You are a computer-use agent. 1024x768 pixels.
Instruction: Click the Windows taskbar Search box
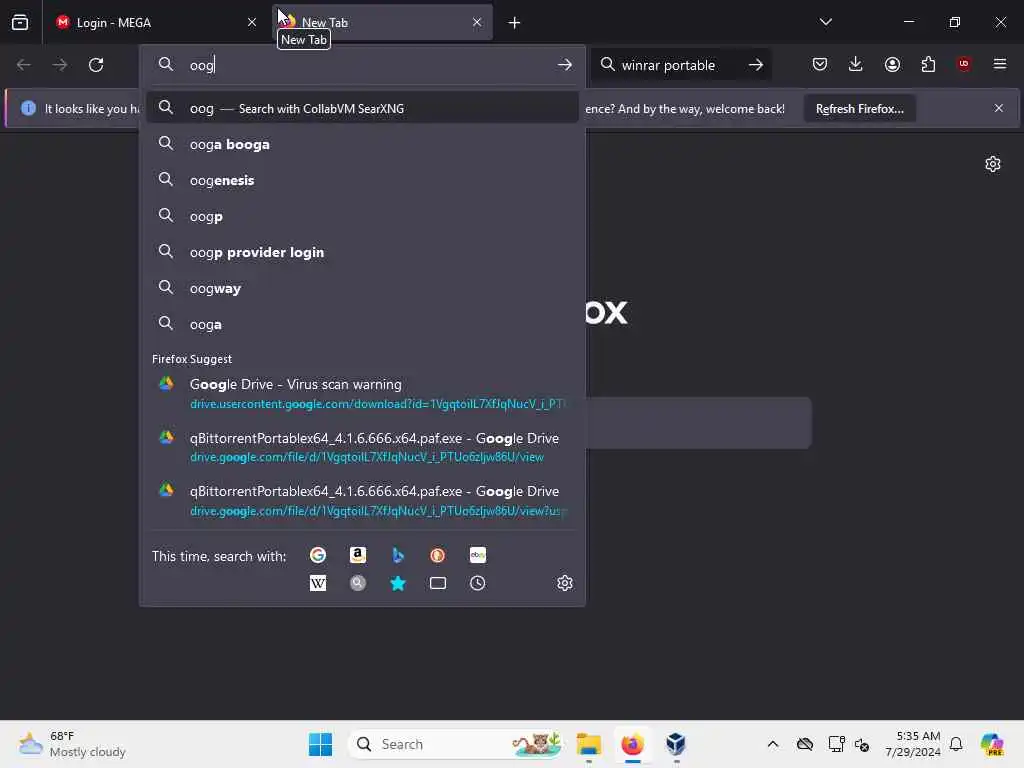[456, 744]
